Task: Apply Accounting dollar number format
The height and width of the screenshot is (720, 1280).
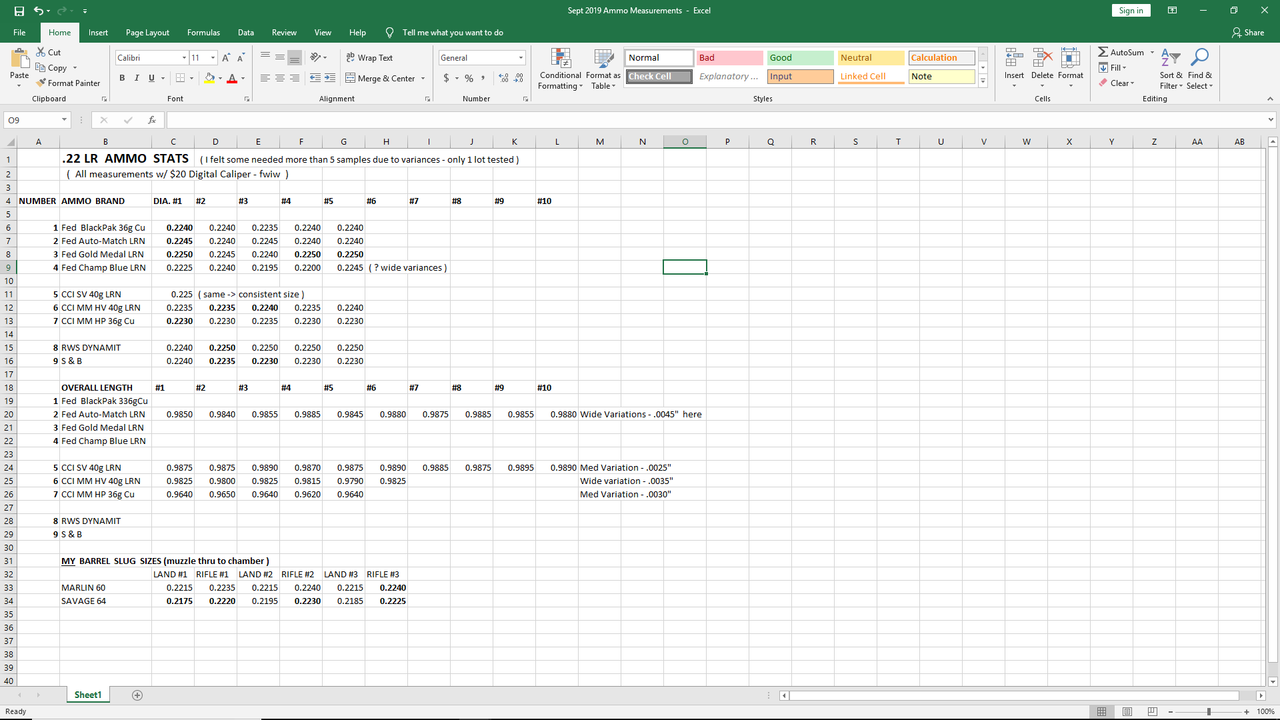Action: coord(447,78)
